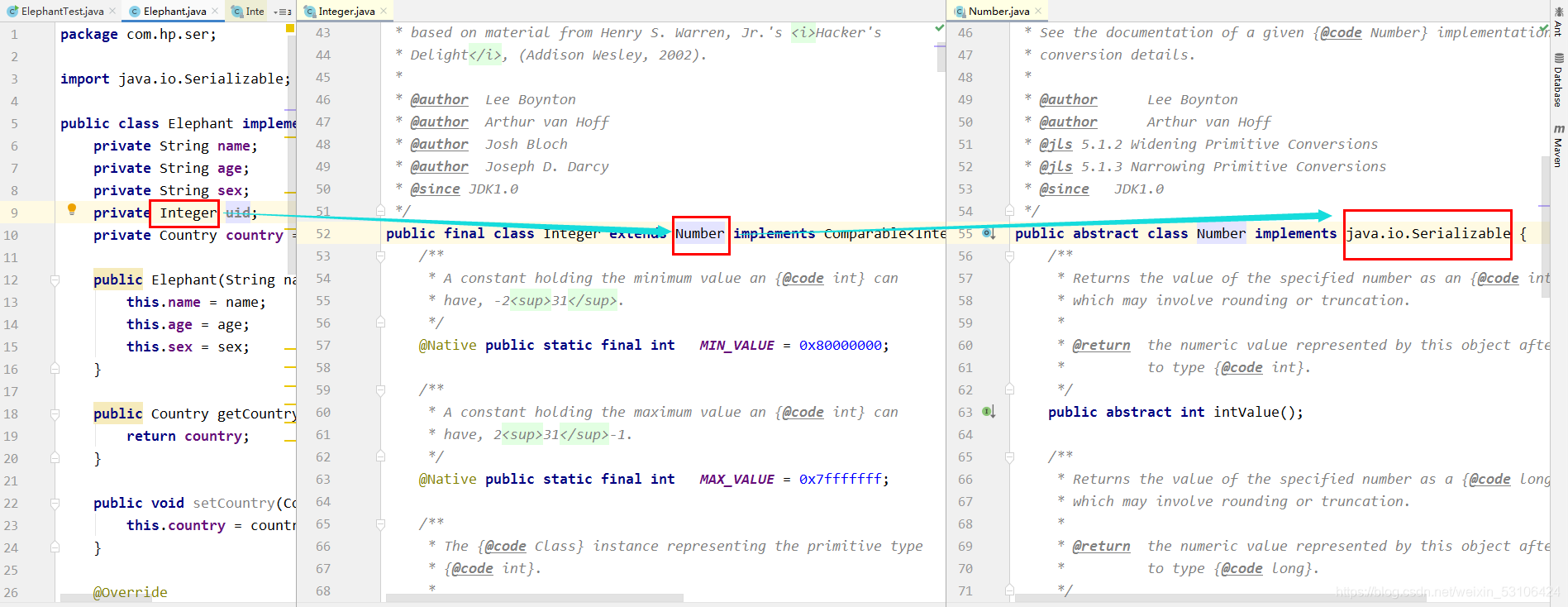Click the subclasses gutter icon at line 55
Image resolution: width=1568 pixels, height=607 pixels.
point(989,233)
